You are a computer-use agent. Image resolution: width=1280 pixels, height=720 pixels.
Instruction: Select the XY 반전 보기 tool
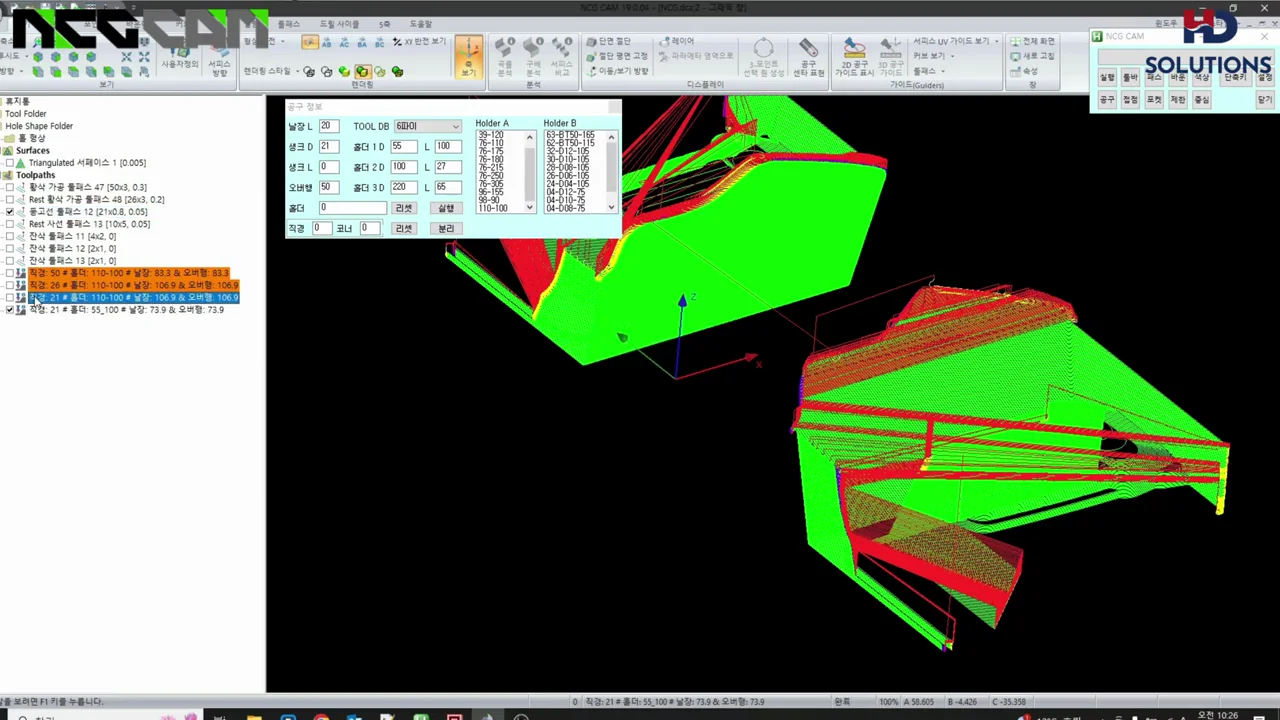418,42
